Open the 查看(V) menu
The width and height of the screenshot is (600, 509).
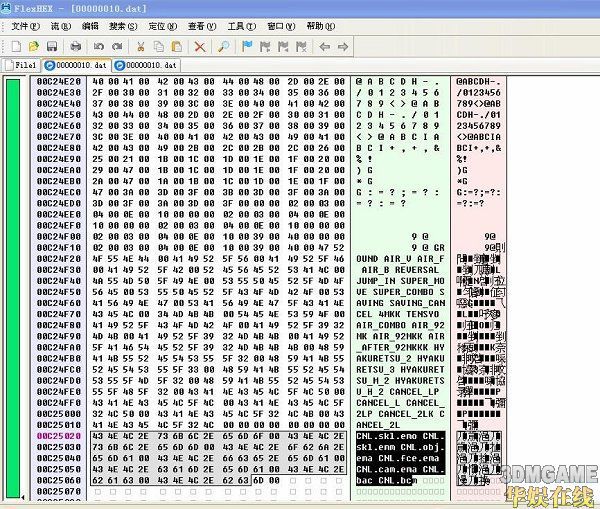(202, 26)
